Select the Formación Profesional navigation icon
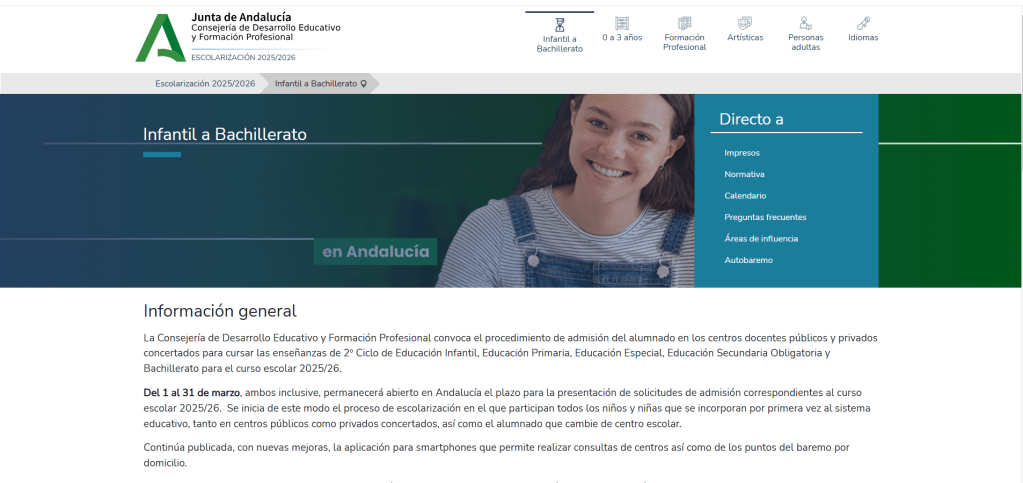The image size is (1023, 483). coord(684,23)
